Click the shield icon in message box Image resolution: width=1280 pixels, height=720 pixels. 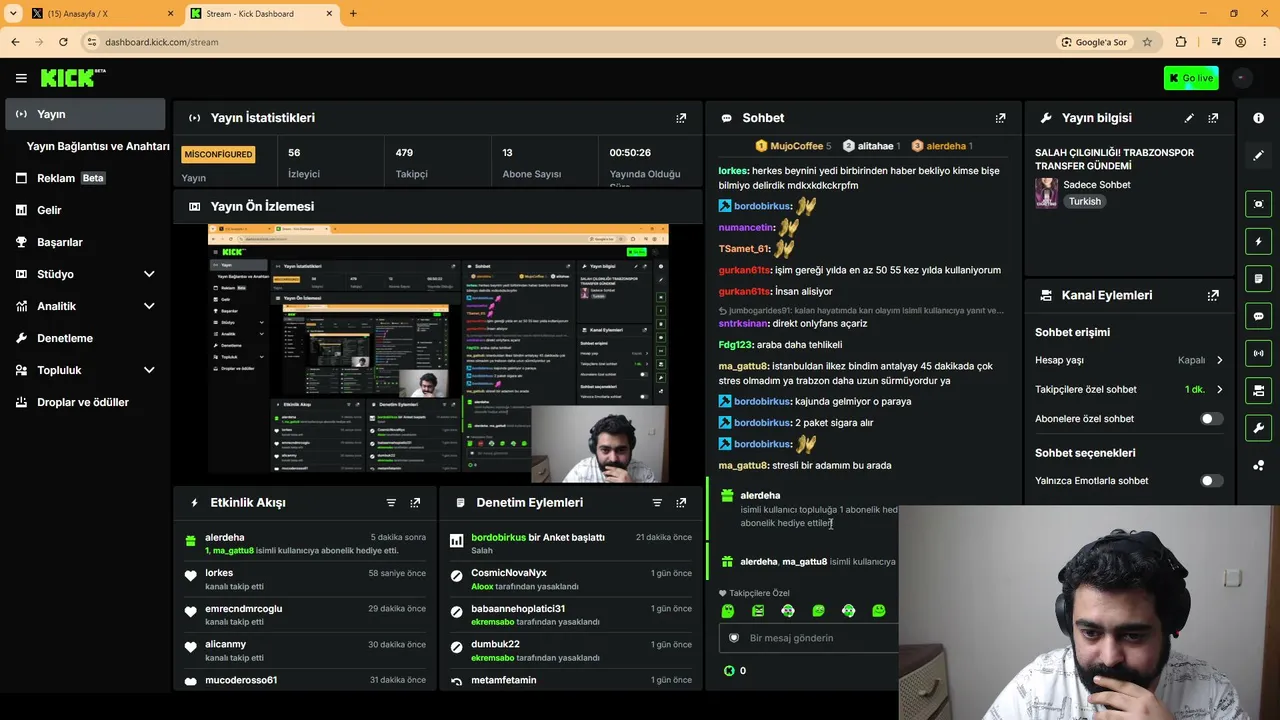[x=734, y=638]
